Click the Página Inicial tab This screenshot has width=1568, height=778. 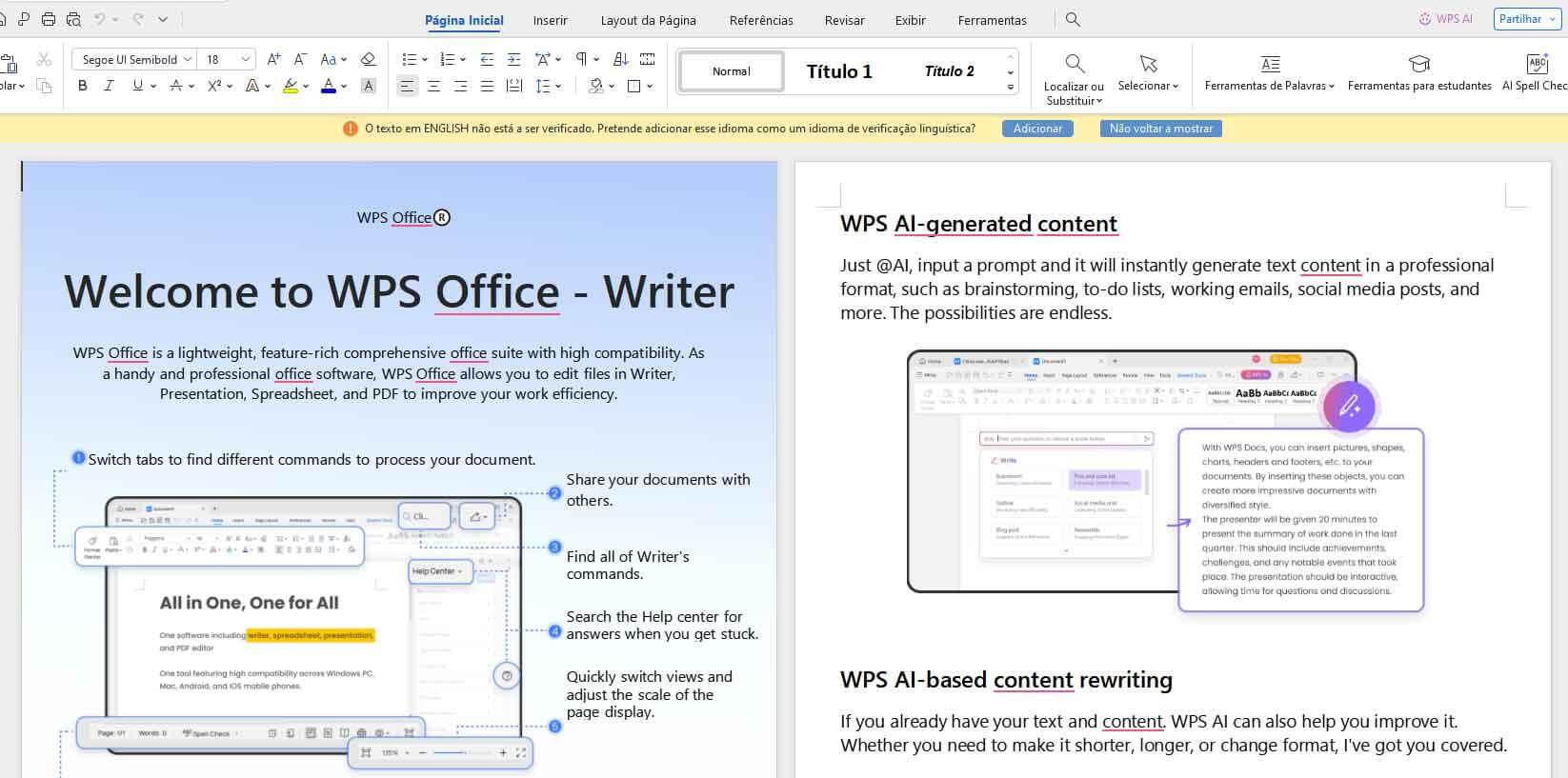pos(464,20)
